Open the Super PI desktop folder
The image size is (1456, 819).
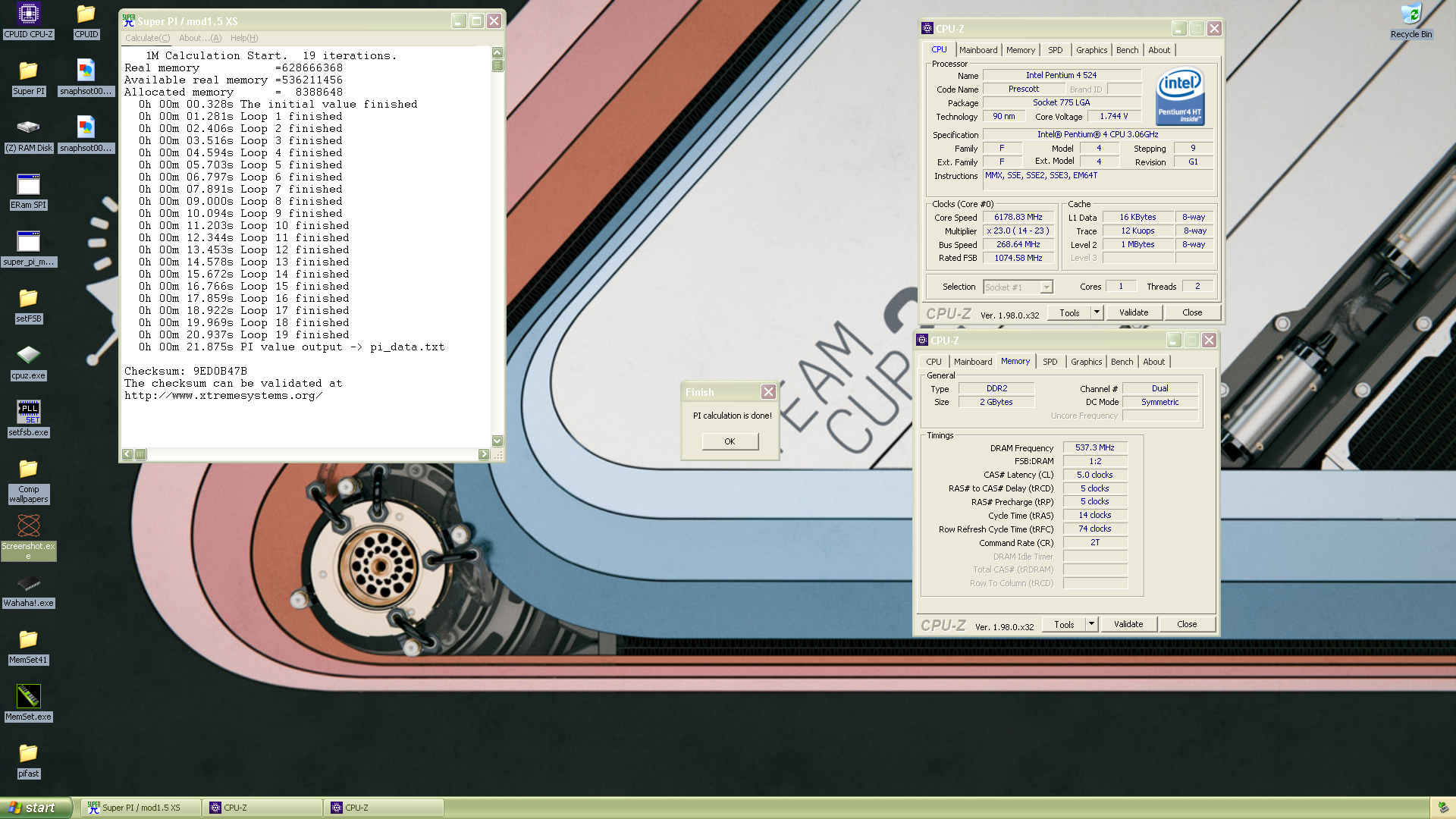click(x=28, y=77)
